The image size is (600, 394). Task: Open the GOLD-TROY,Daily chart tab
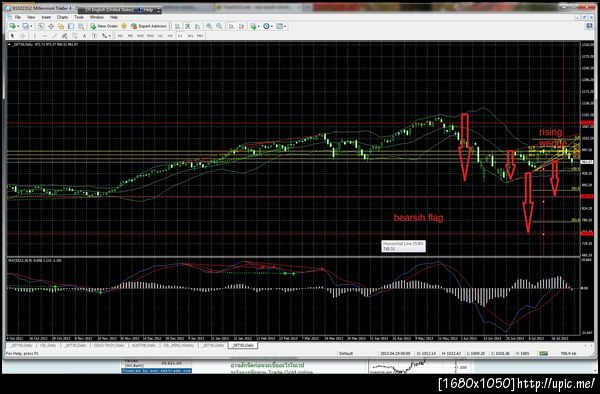[109, 345]
